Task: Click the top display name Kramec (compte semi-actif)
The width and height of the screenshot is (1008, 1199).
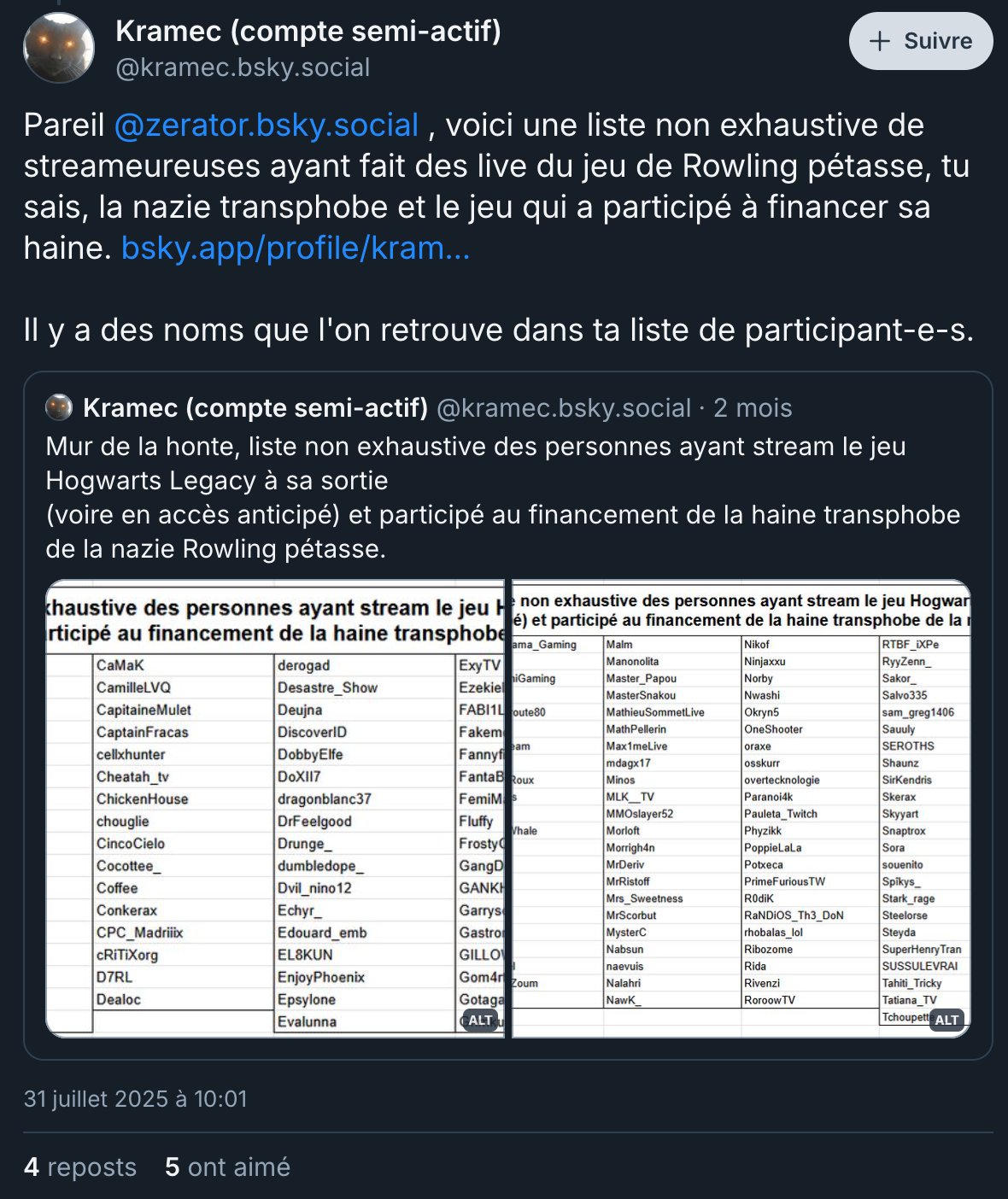Action: coord(308,31)
